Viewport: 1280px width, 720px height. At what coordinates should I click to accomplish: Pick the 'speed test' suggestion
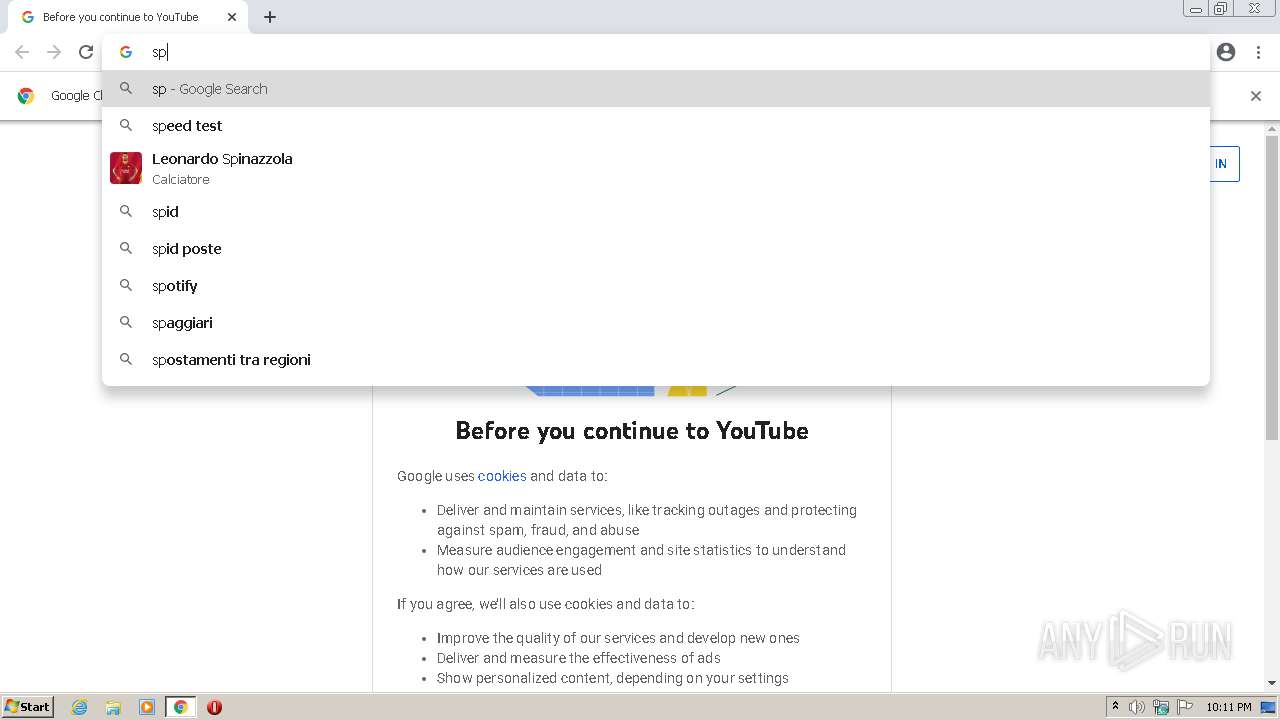click(656, 125)
